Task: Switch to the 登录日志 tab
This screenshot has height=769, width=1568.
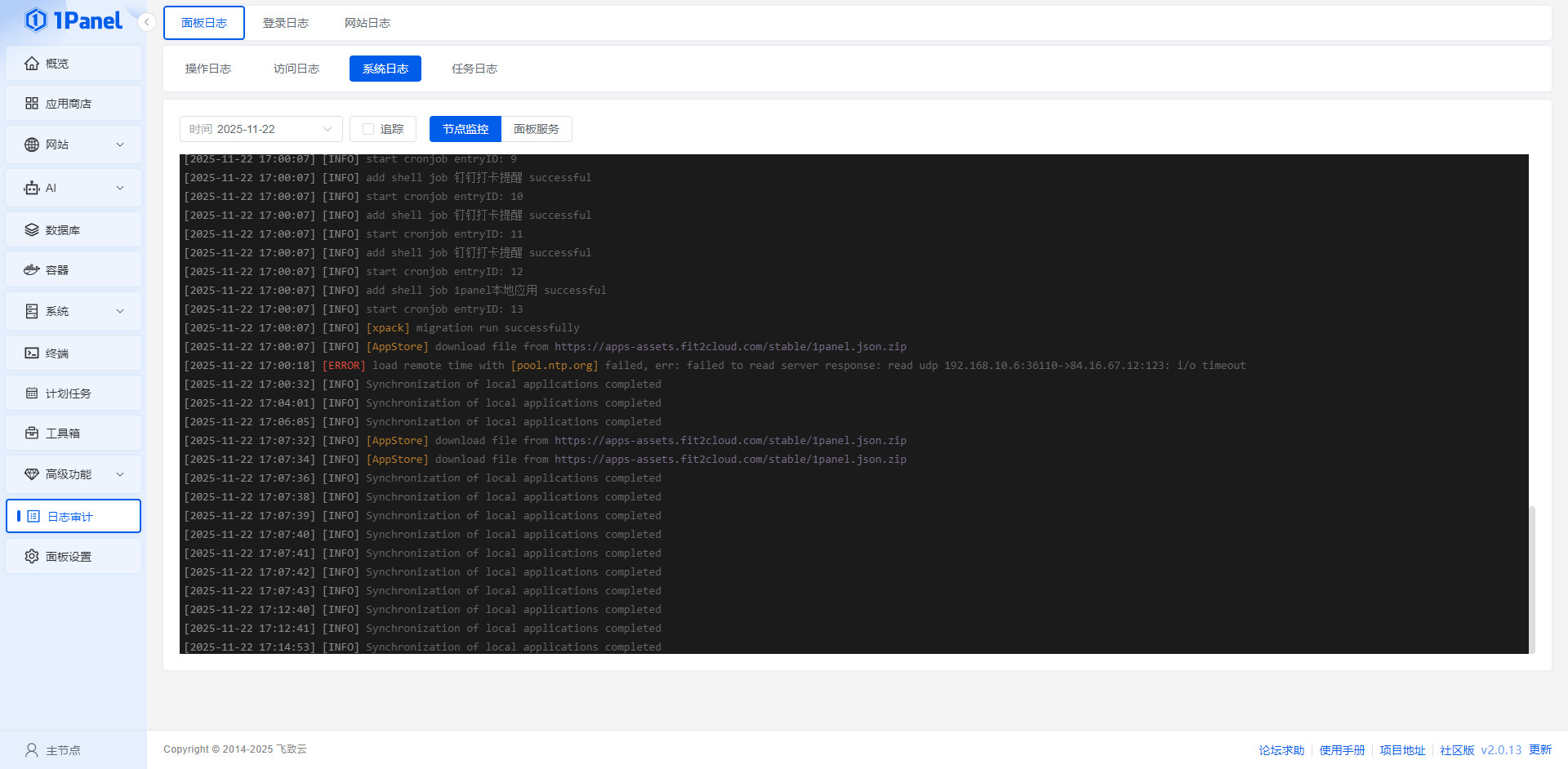Action: point(285,23)
